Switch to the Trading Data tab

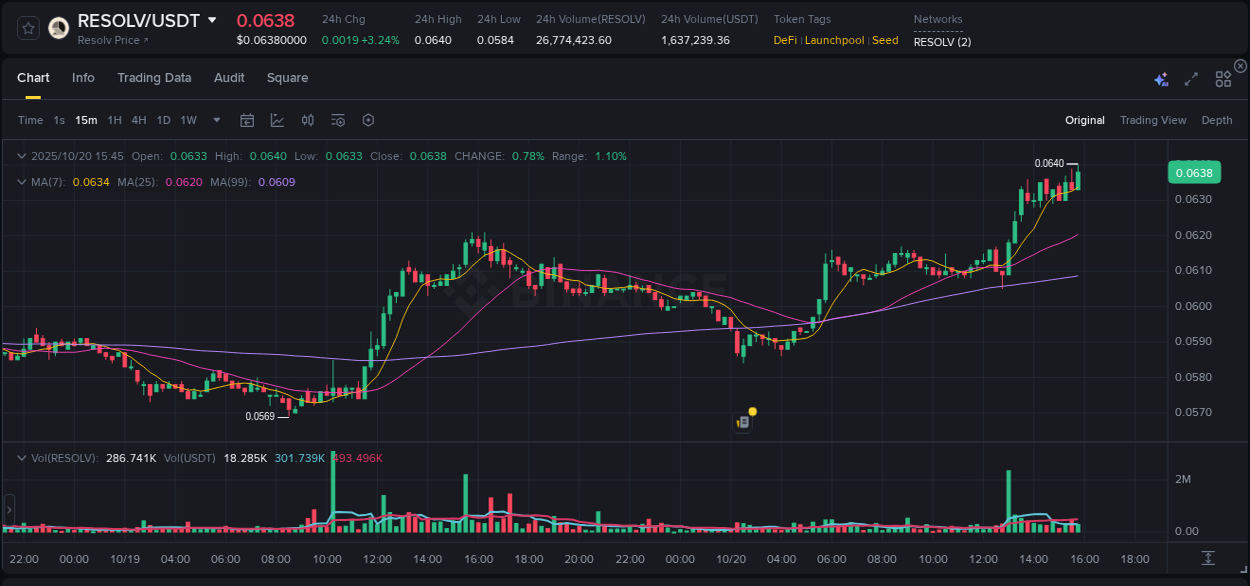tap(154, 77)
